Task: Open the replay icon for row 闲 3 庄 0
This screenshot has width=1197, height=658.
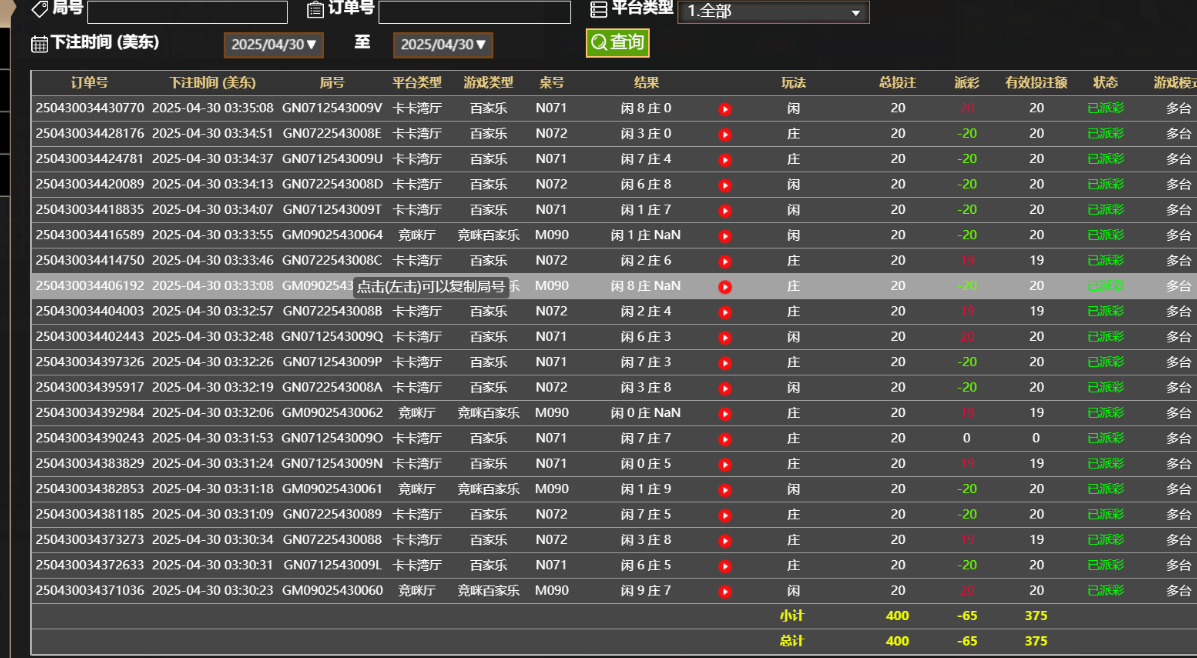Action: 727,133
